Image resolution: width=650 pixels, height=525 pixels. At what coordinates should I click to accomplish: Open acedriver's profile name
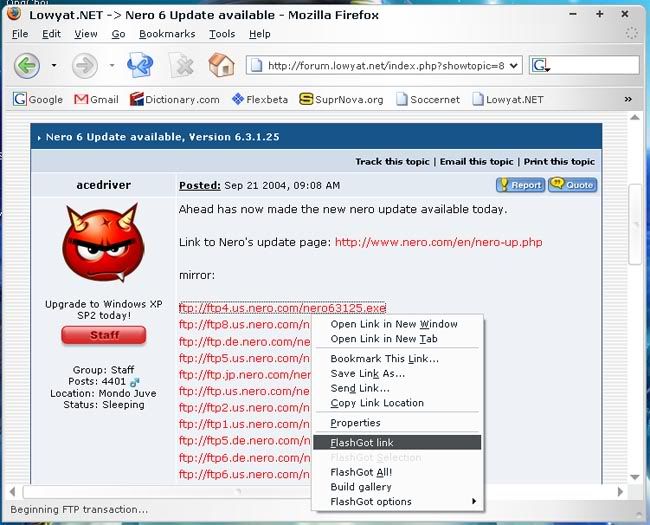click(x=104, y=185)
